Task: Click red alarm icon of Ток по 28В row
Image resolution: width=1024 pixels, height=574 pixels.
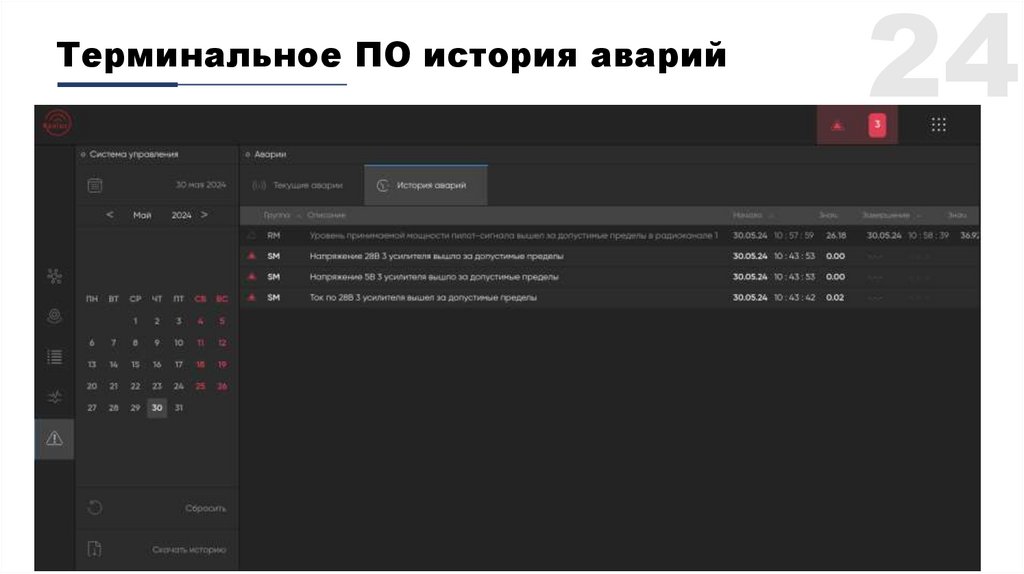Action: pos(251,298)
